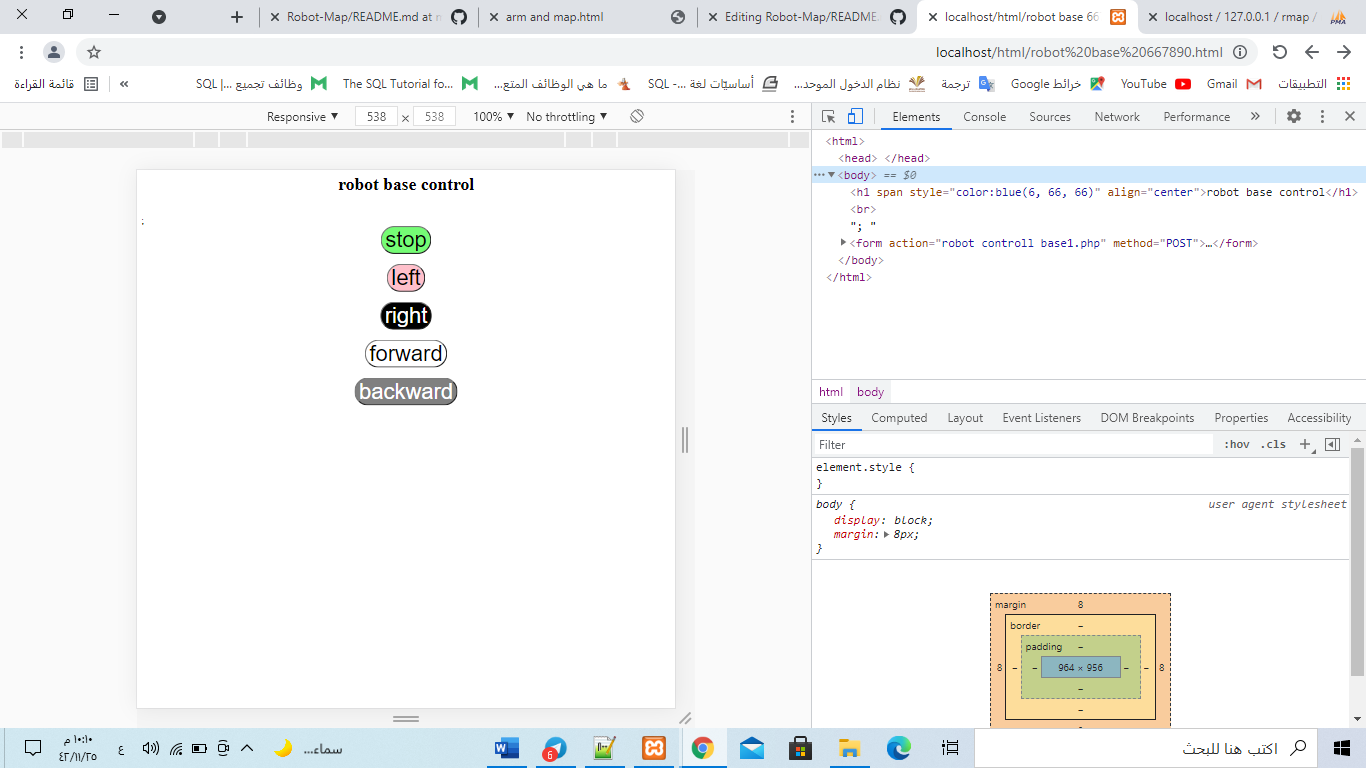Switch to the Network tab
Screen dimensions: 1366x768
(x=1117, y=117)
